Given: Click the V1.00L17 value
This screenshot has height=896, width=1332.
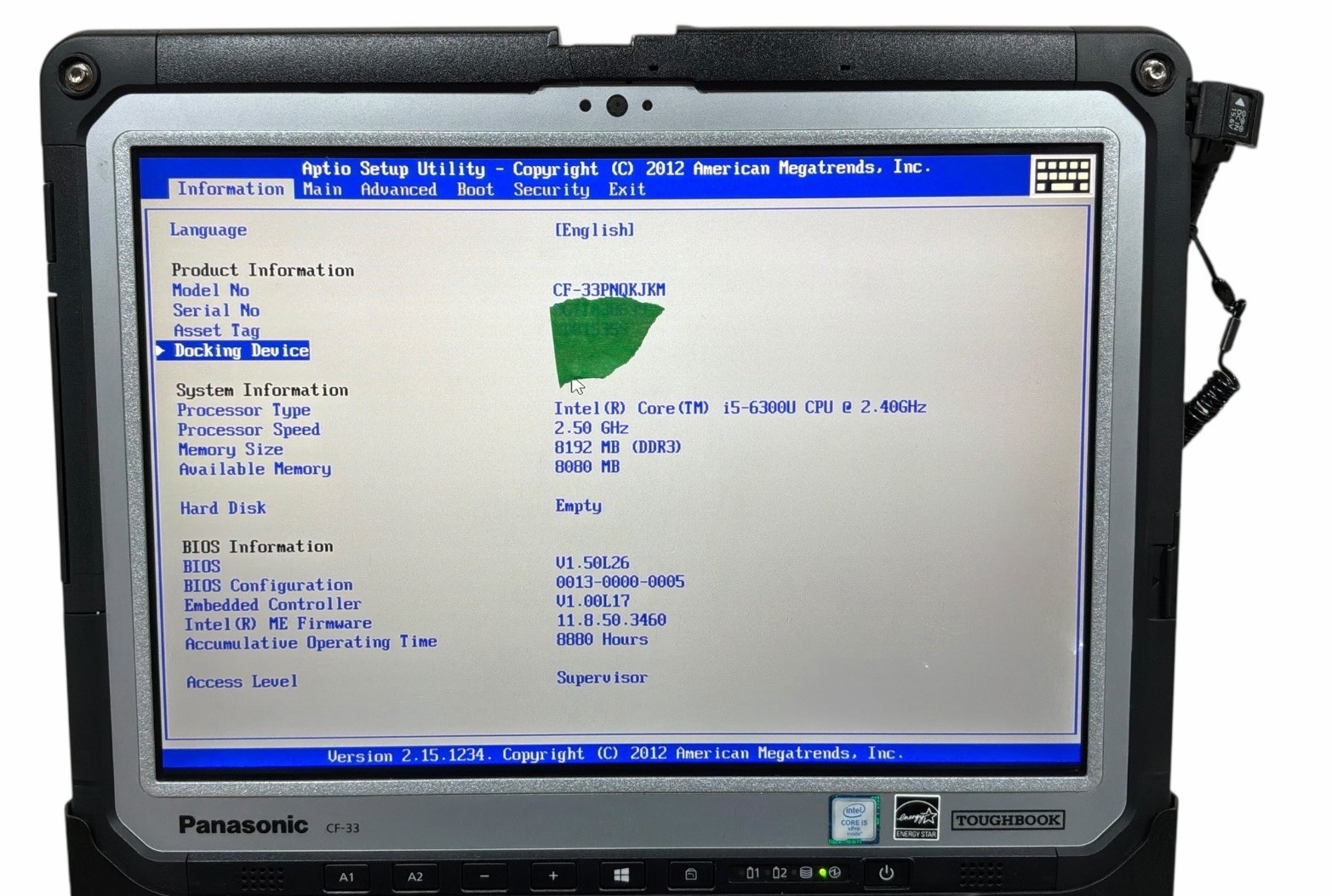Looking at the screenshot, I should [x=593, y=601].
